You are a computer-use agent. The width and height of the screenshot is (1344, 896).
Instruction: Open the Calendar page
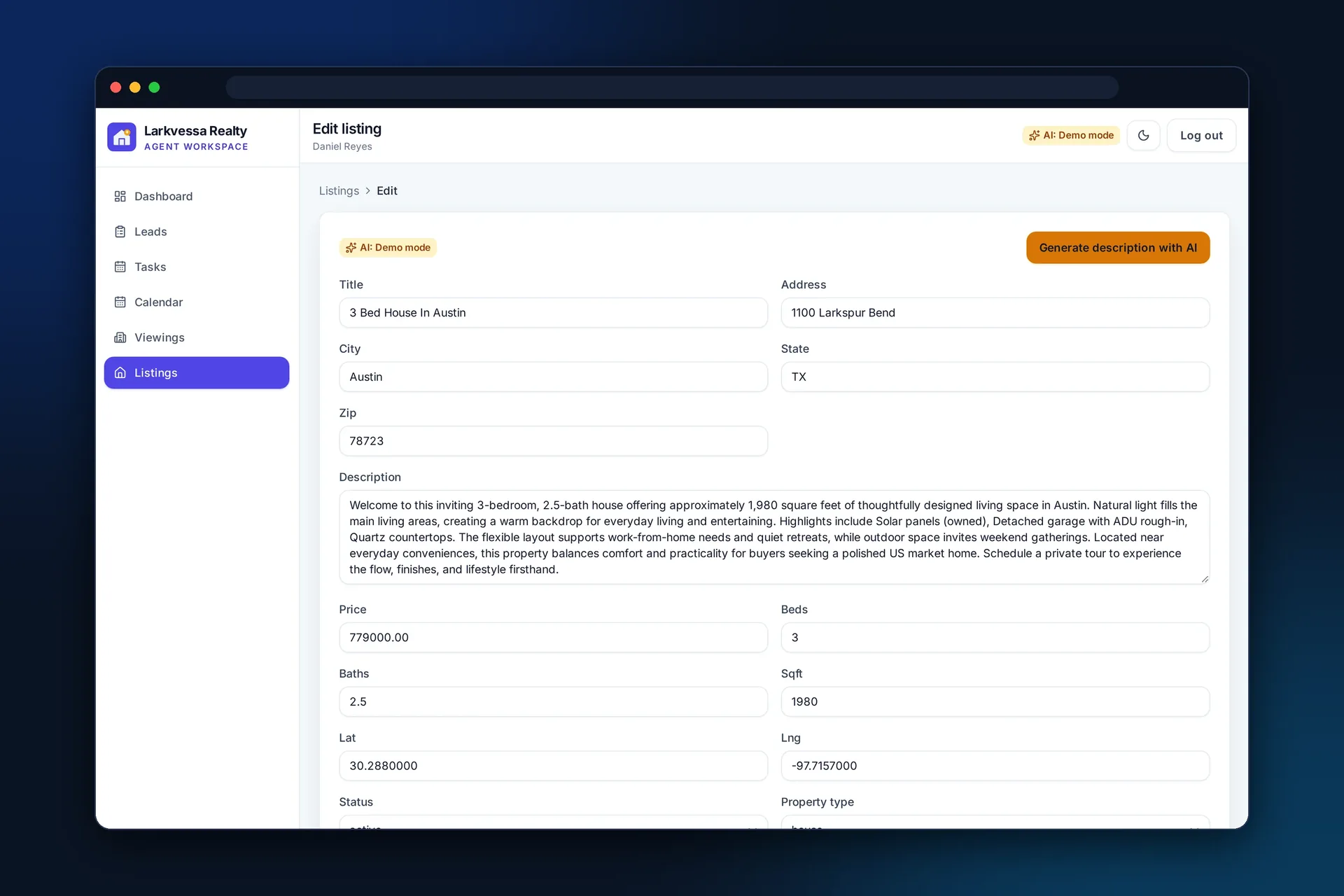(x=197, y=302)
